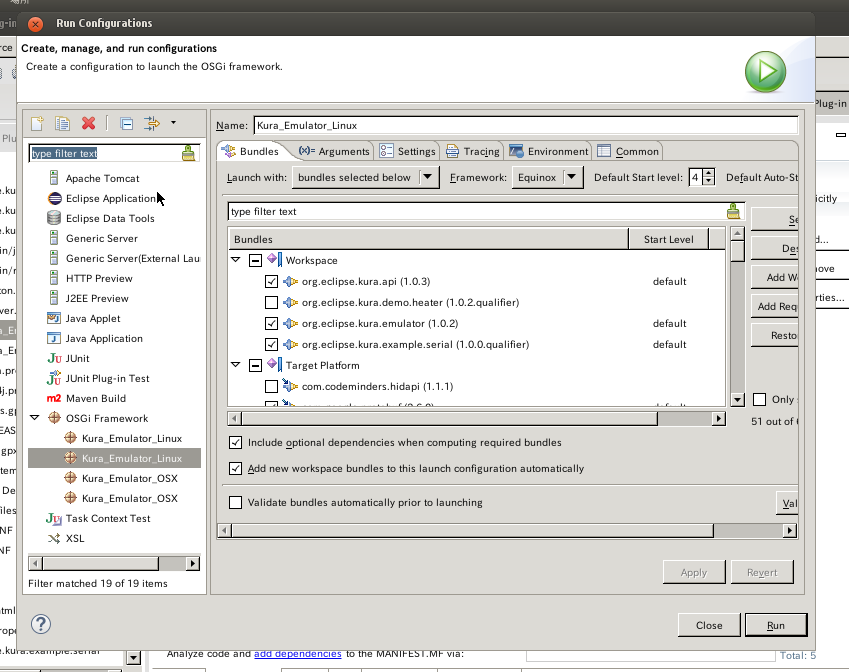Open the Framework Equinox dropdown
The width and height of the screenshot is (849, 672).
point(547,177)
